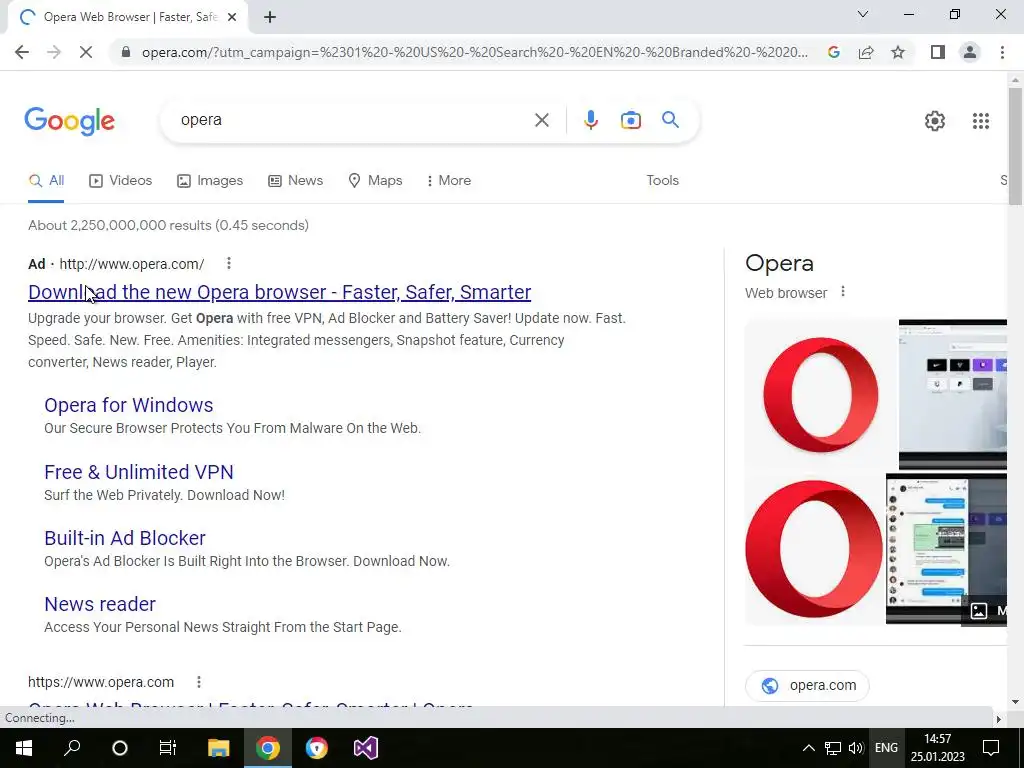Image resolution: width=1024 pixels, height=768 pixels.
Task: Click the share page icon
Action: coord(866,52)
